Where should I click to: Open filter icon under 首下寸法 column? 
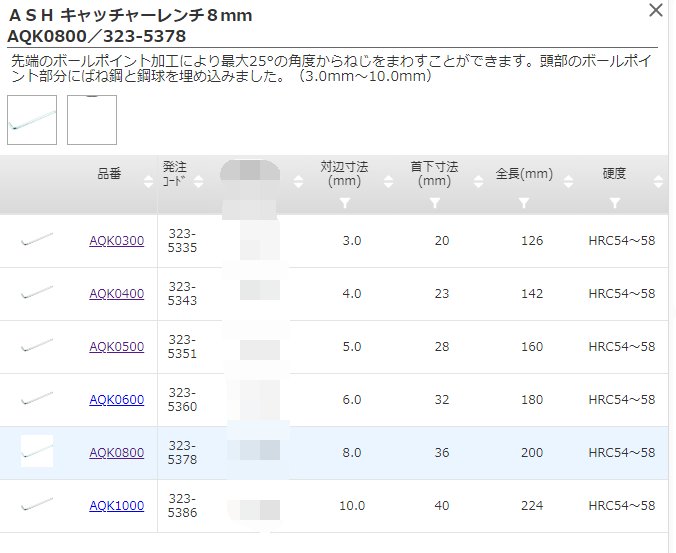(x=434, y=203)
